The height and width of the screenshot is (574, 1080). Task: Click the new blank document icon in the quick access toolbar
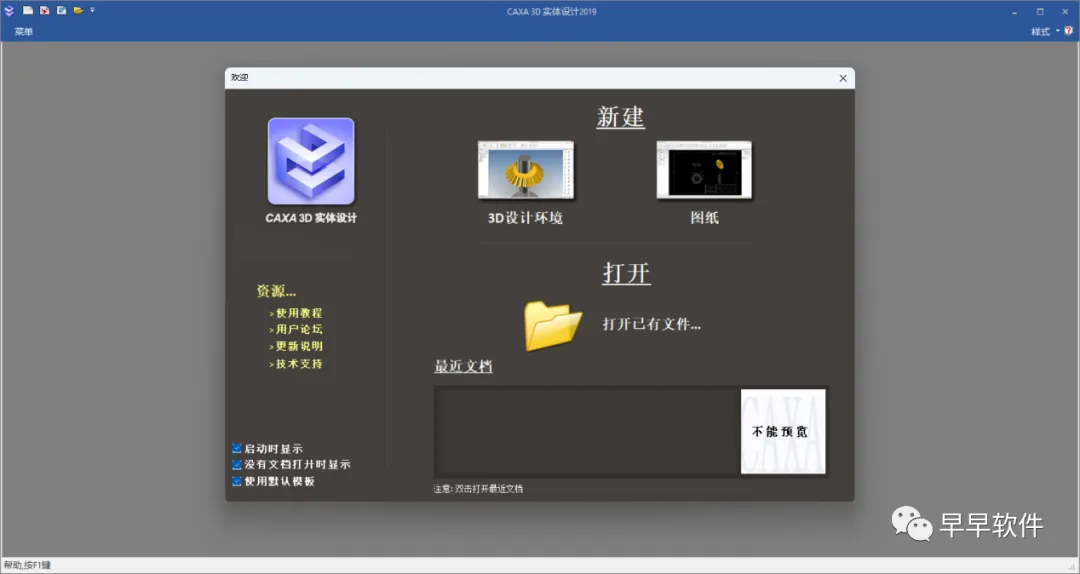point(28,10)
